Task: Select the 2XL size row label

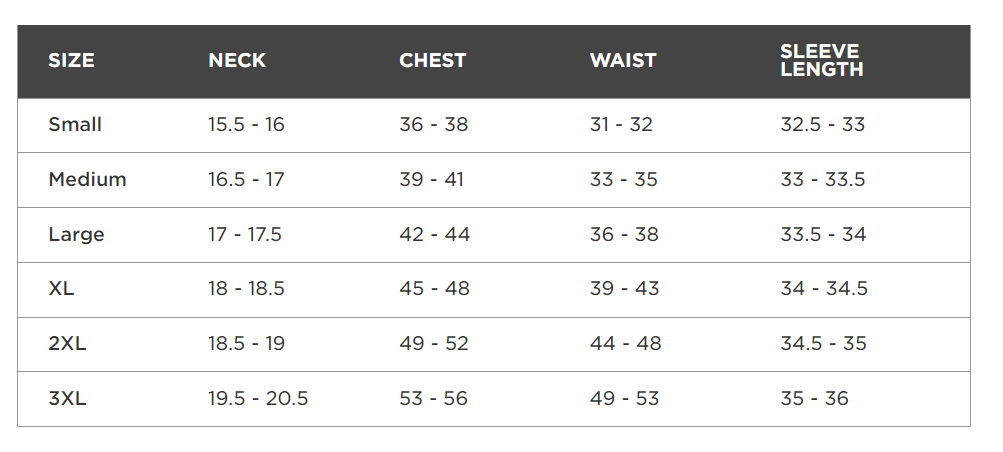Action: (67, 344)
